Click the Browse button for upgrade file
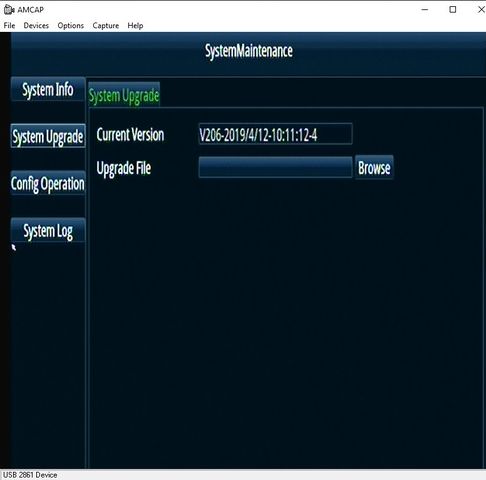Screen dimensions: 486x480 [374, 168]
